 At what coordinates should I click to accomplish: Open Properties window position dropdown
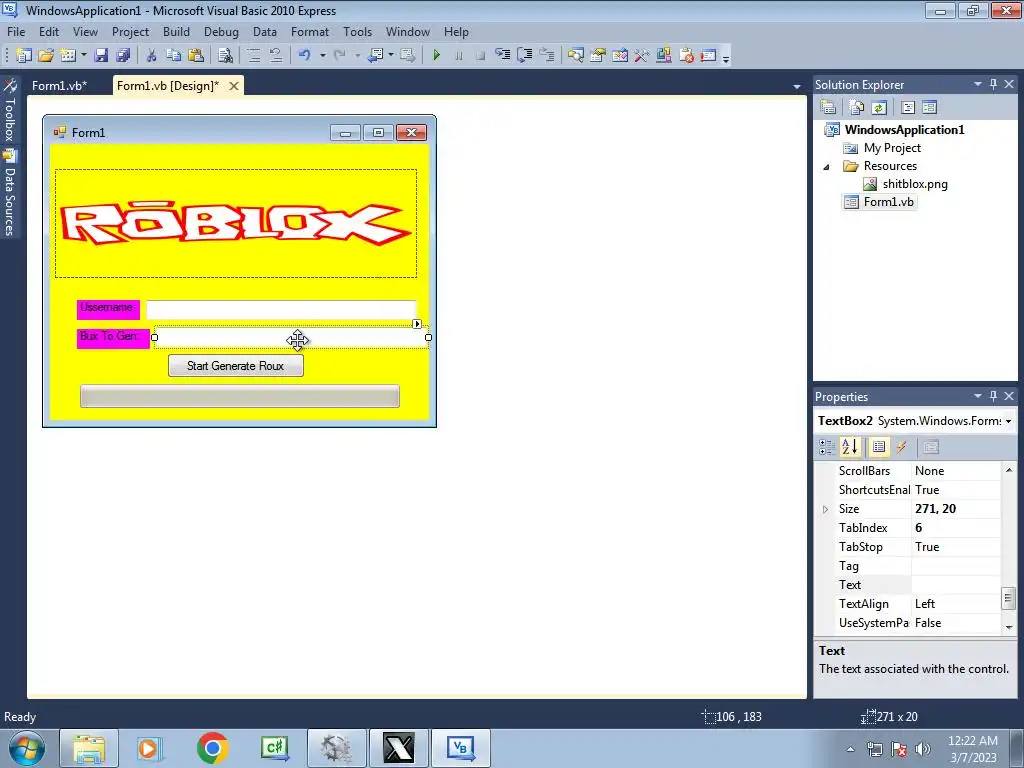[x=978, y=396]
